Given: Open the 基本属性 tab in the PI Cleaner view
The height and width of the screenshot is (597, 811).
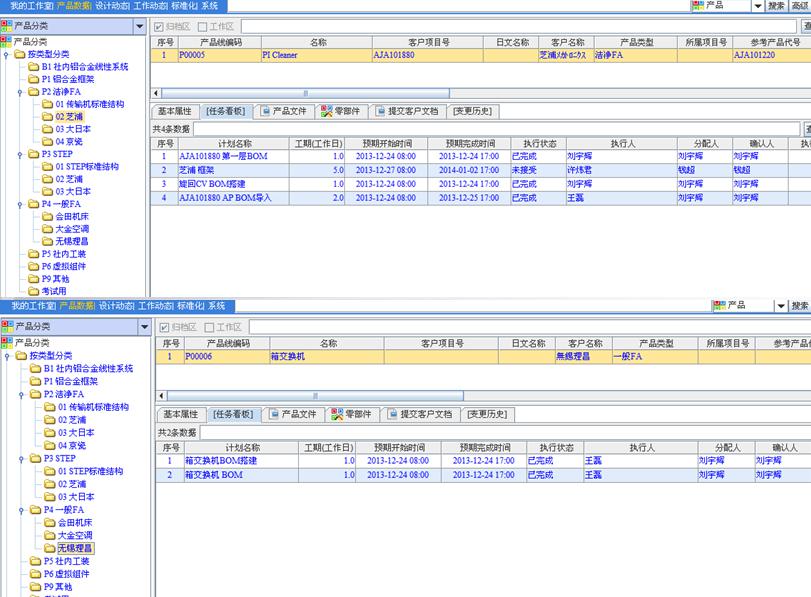Looking at the screenshot, I should [177, 112].
